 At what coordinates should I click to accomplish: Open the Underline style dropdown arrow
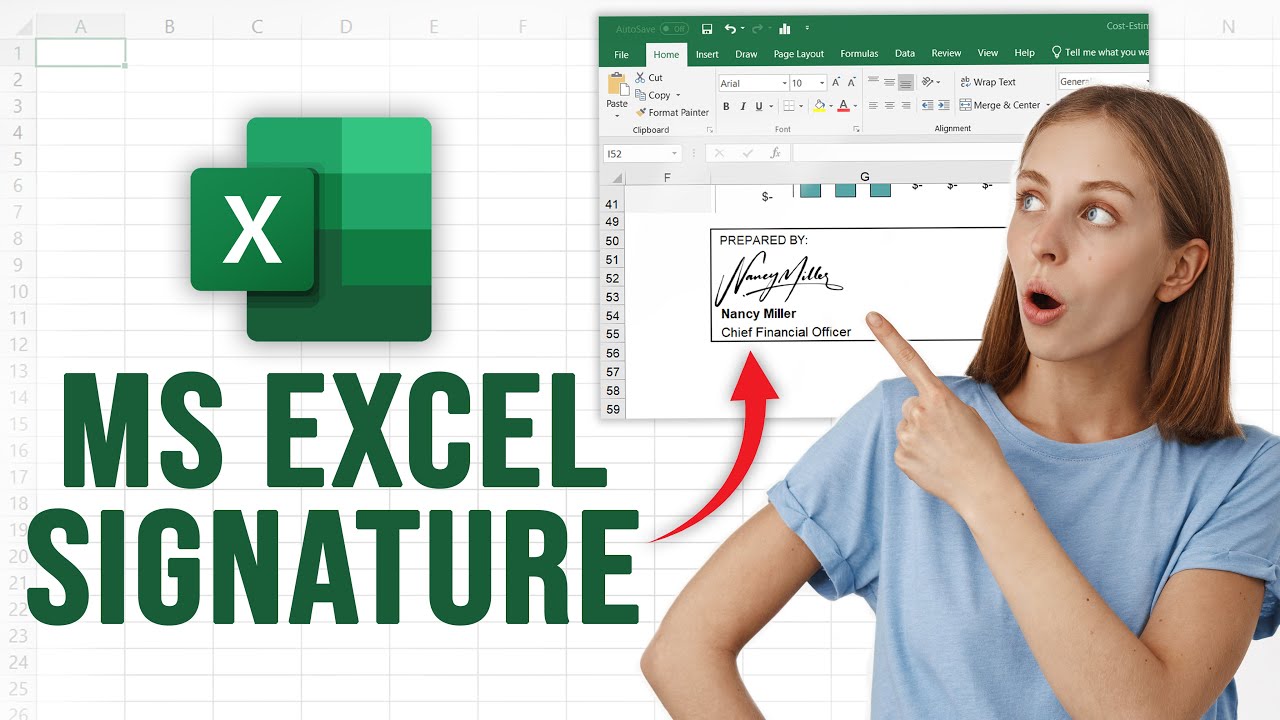tap(771, 106)
